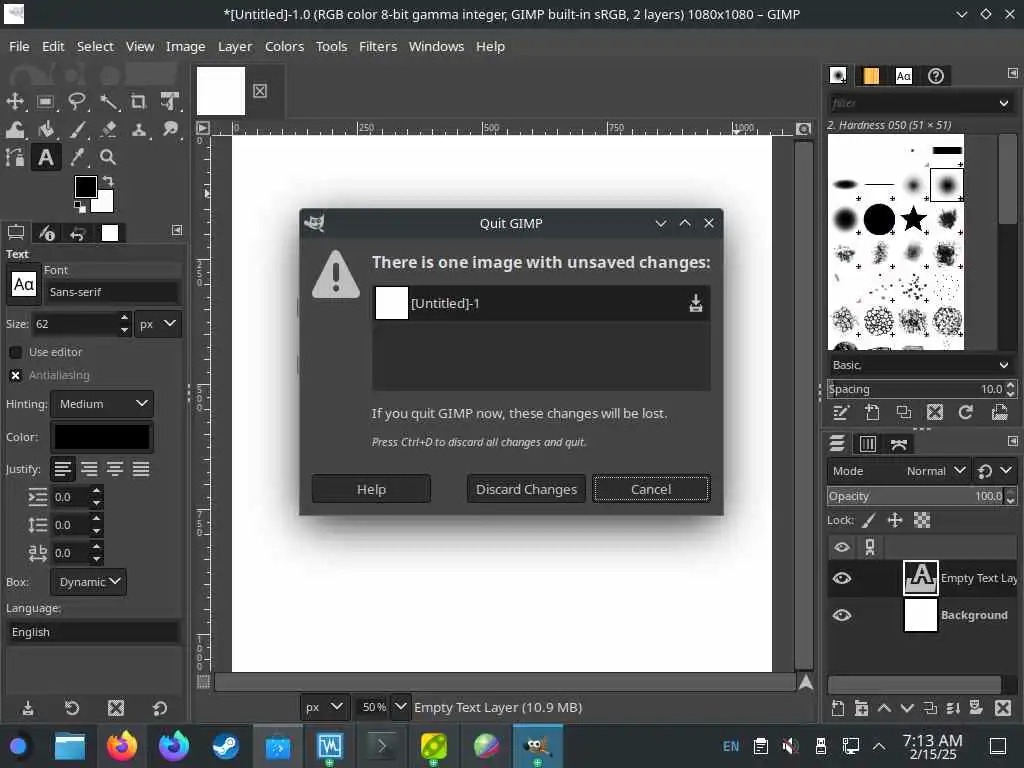Select the Bucket Fill tool
This screenshot has width=1024, height=768.
46,129
